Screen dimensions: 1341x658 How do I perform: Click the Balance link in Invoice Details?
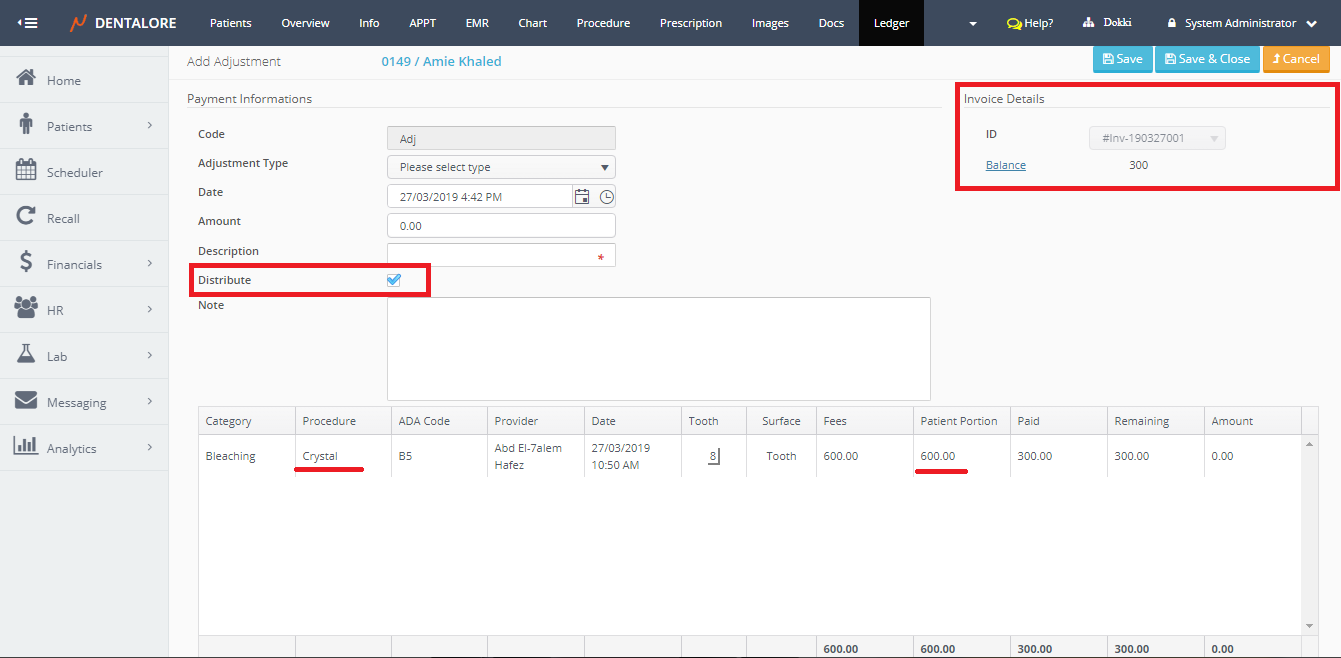pos(1006,165)
